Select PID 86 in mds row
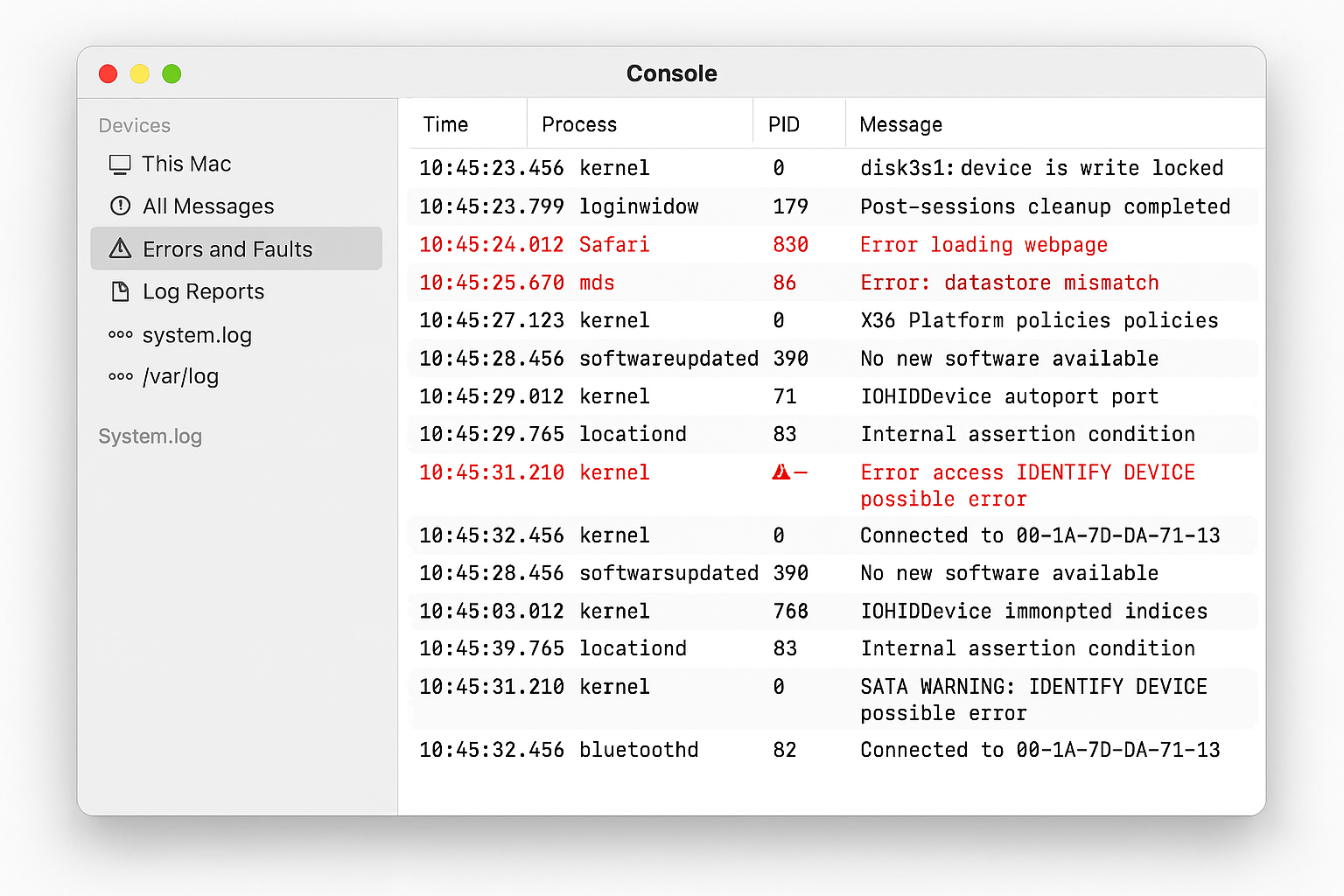 coord(785,283)
